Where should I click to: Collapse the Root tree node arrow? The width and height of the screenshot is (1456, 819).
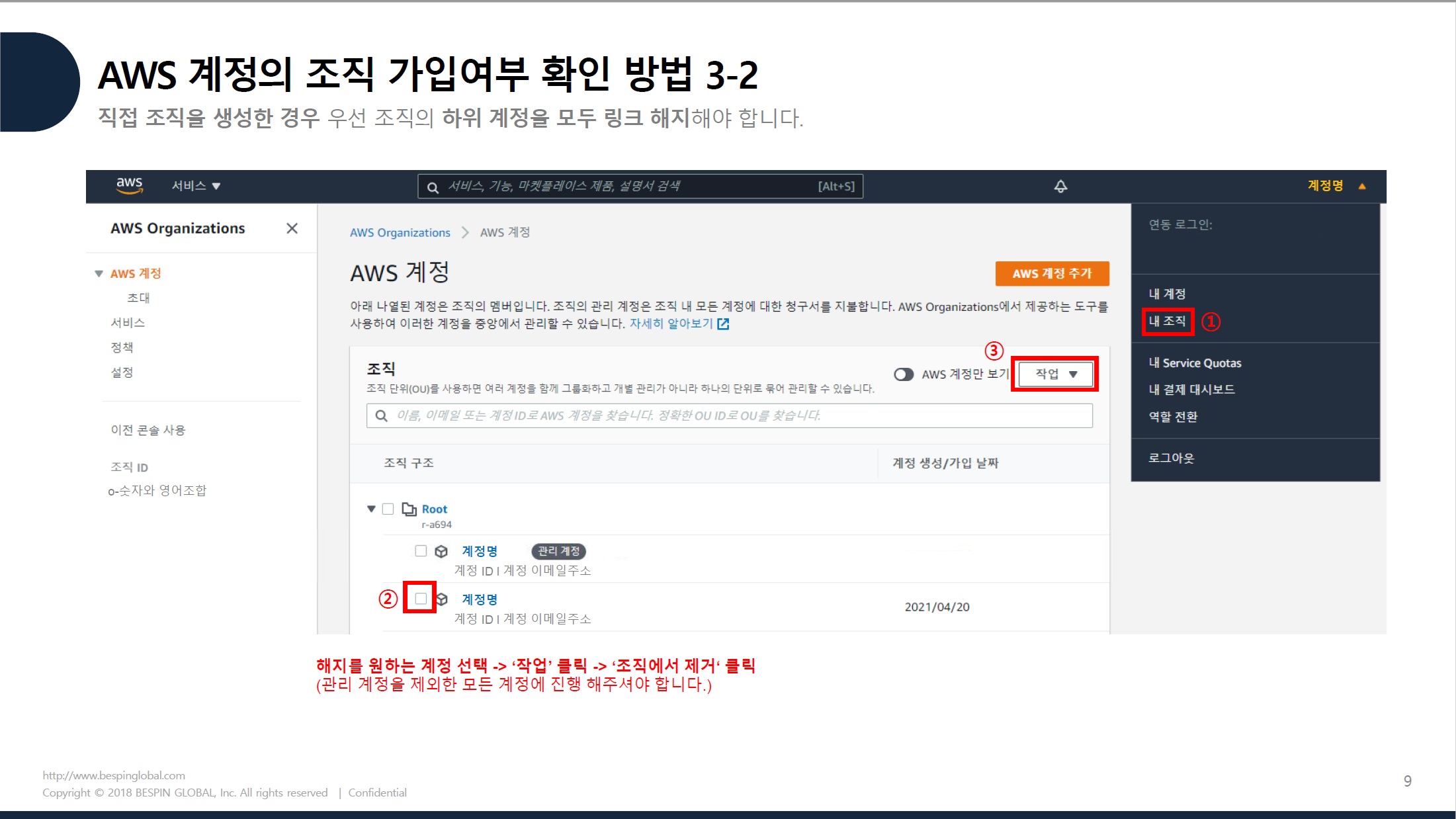[x=371, y=509]
